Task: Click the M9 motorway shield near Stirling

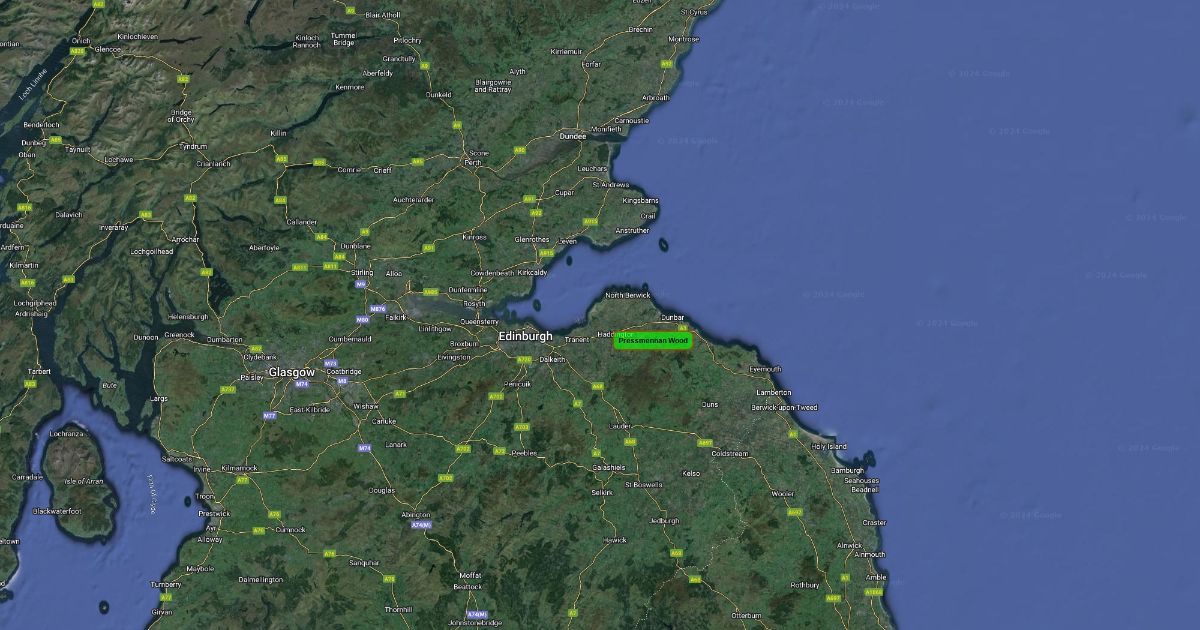Action: (361, 284)
